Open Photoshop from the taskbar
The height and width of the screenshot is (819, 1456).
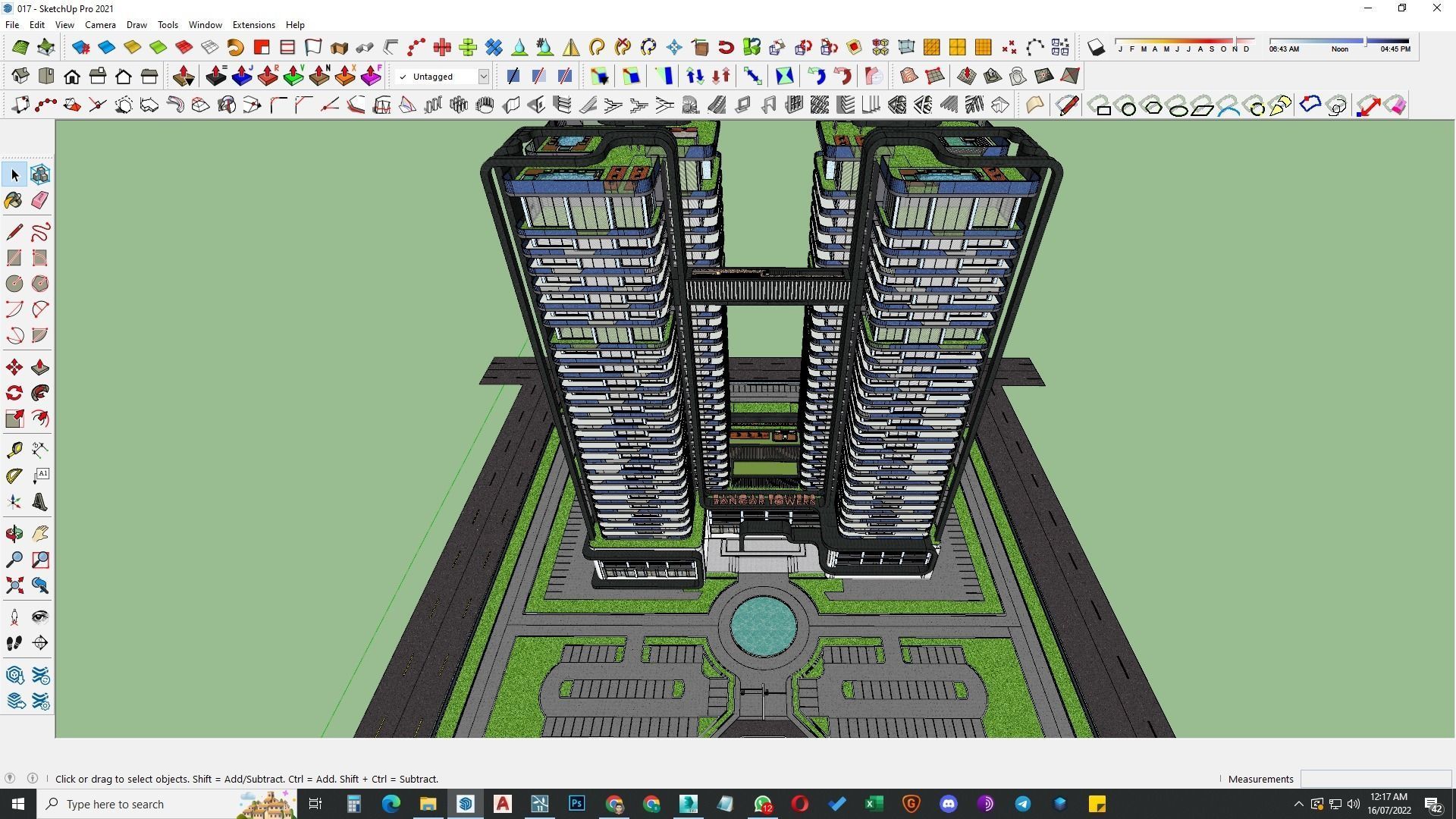[x=577, y=804]
